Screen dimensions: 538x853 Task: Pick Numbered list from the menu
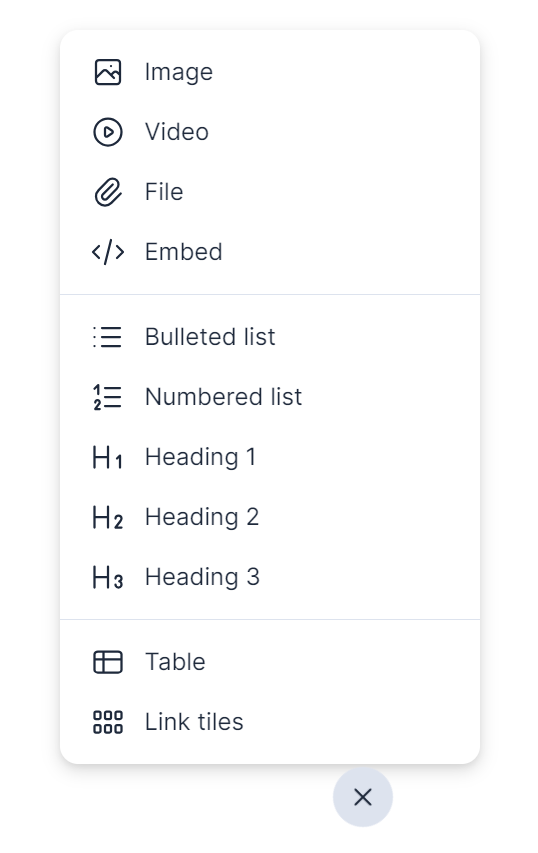(270, 397)
